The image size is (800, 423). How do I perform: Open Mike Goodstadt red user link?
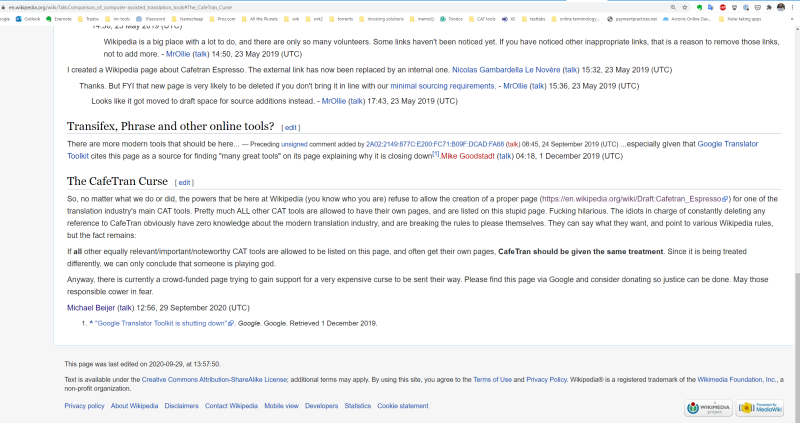tap(468, 156)
